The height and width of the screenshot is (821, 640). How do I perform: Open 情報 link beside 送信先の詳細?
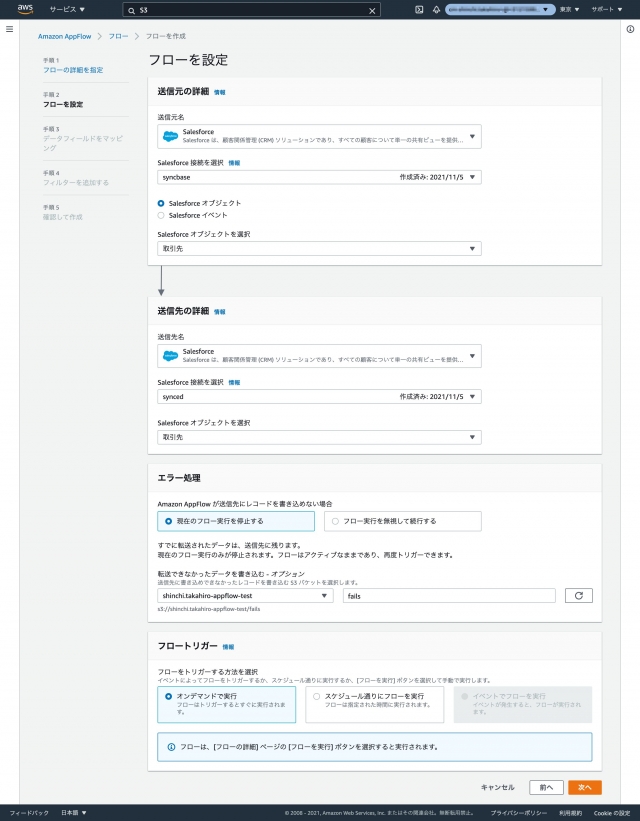[x=219, y=312]
